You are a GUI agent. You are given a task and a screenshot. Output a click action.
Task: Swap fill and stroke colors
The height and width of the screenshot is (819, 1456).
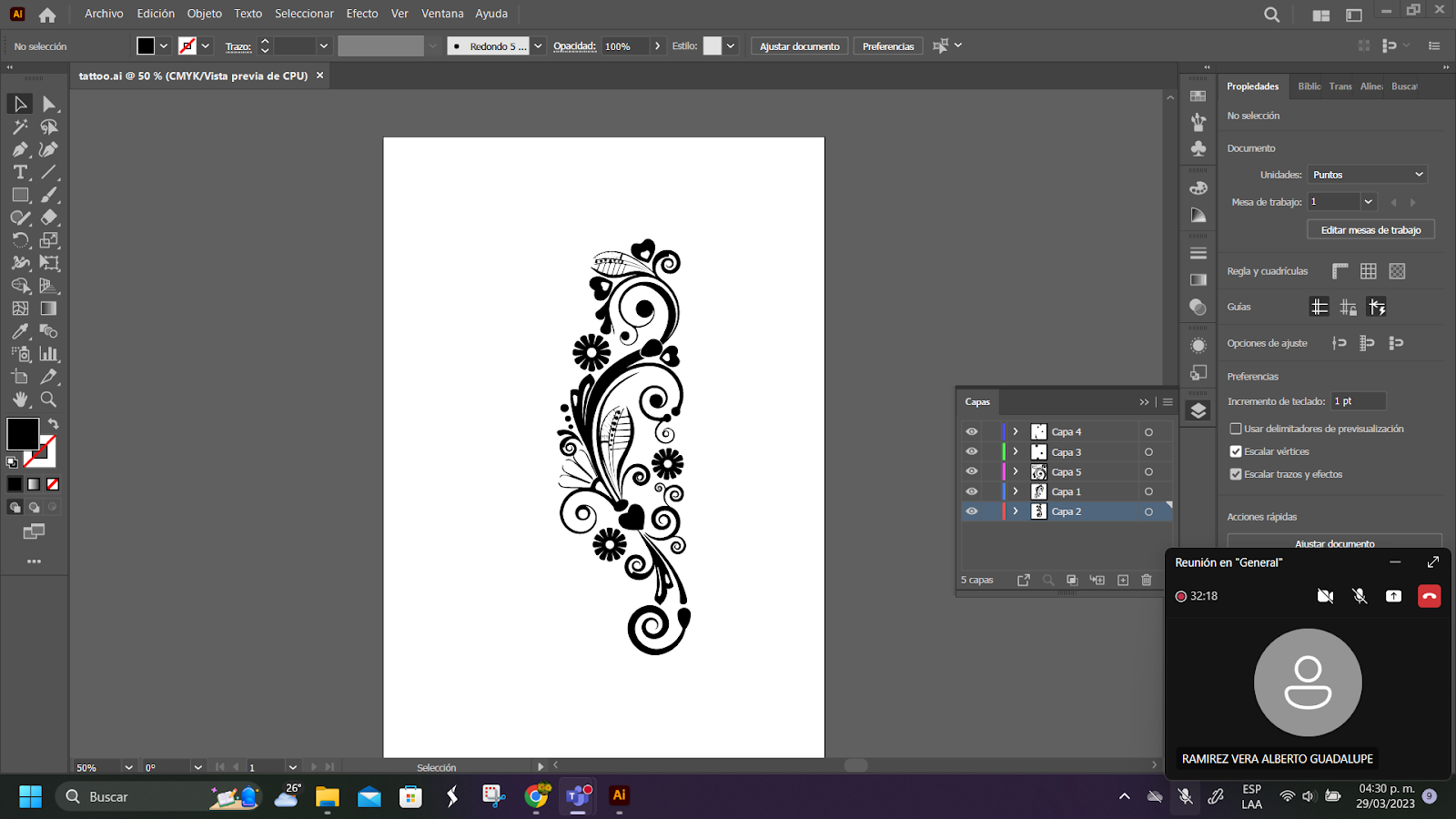coord(54,424)
